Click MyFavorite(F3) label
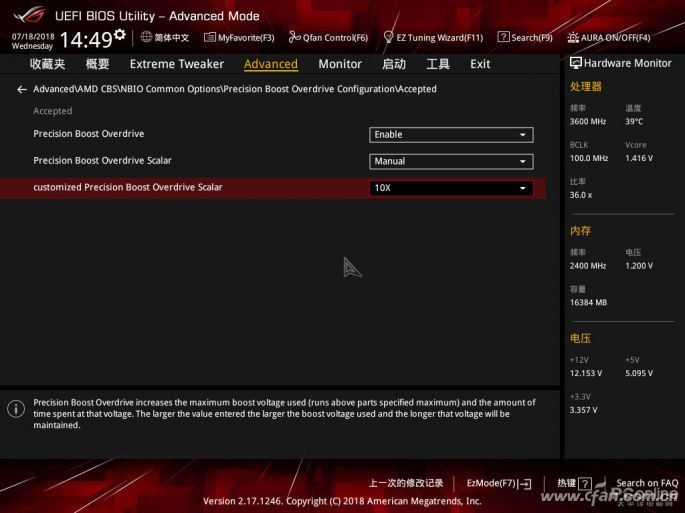 246,38
